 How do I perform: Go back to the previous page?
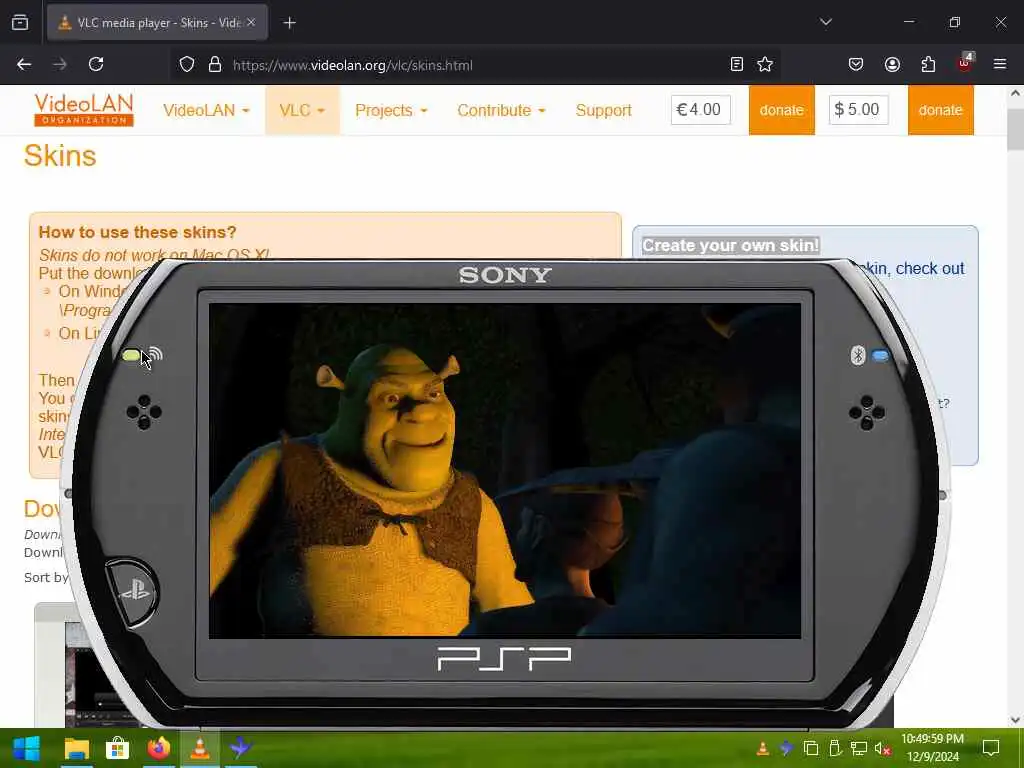pos(24,64)
